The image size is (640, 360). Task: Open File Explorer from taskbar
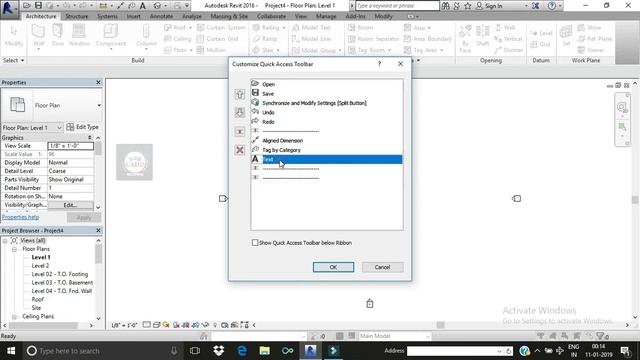coord(264,351)
